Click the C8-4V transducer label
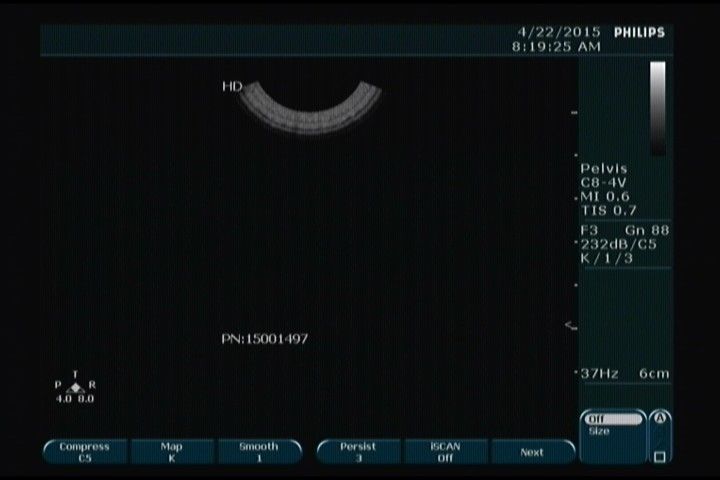Screen dimensions: 720x480 [604, 183]
